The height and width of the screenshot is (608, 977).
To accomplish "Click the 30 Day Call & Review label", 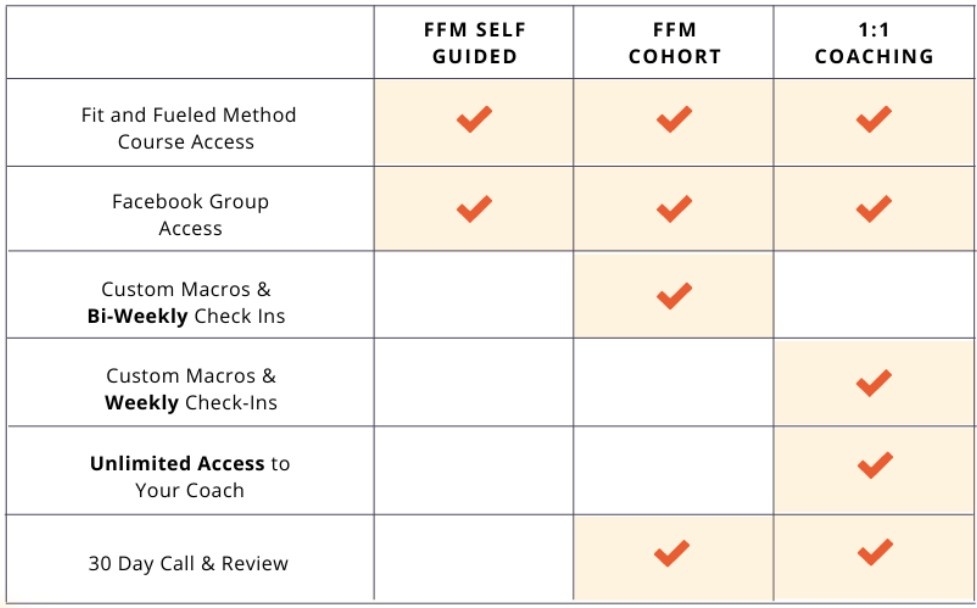I will click(x=188, y=564).
